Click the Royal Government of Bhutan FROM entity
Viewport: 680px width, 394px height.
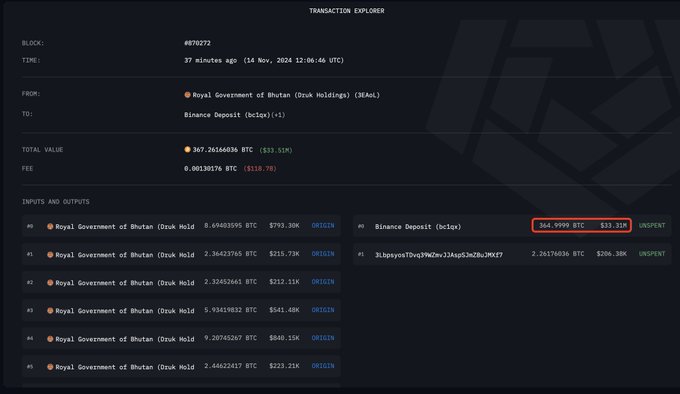(x=286, y=95)
